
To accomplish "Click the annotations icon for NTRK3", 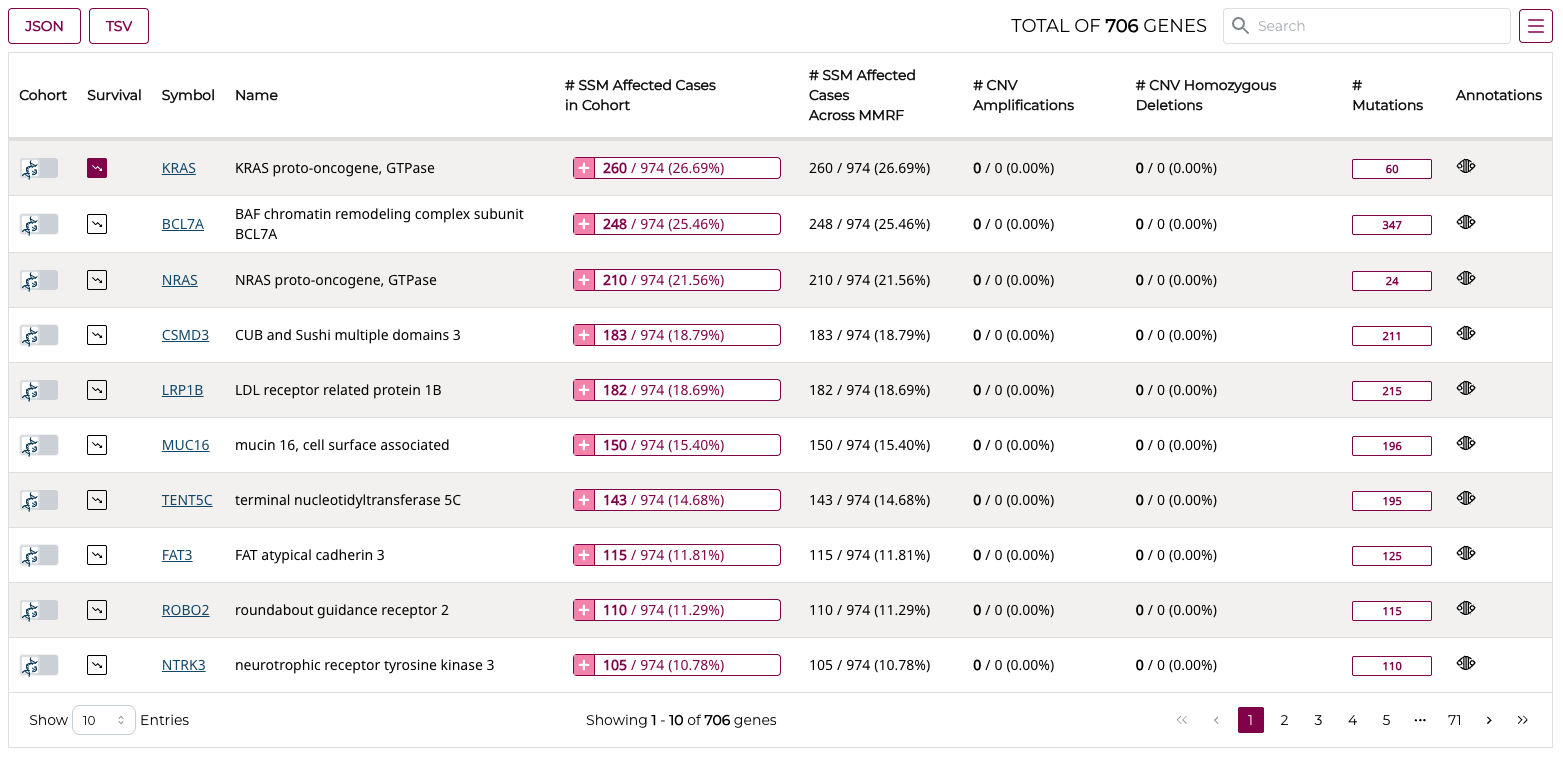I will pyautogui.click(x=1466, y=663).
